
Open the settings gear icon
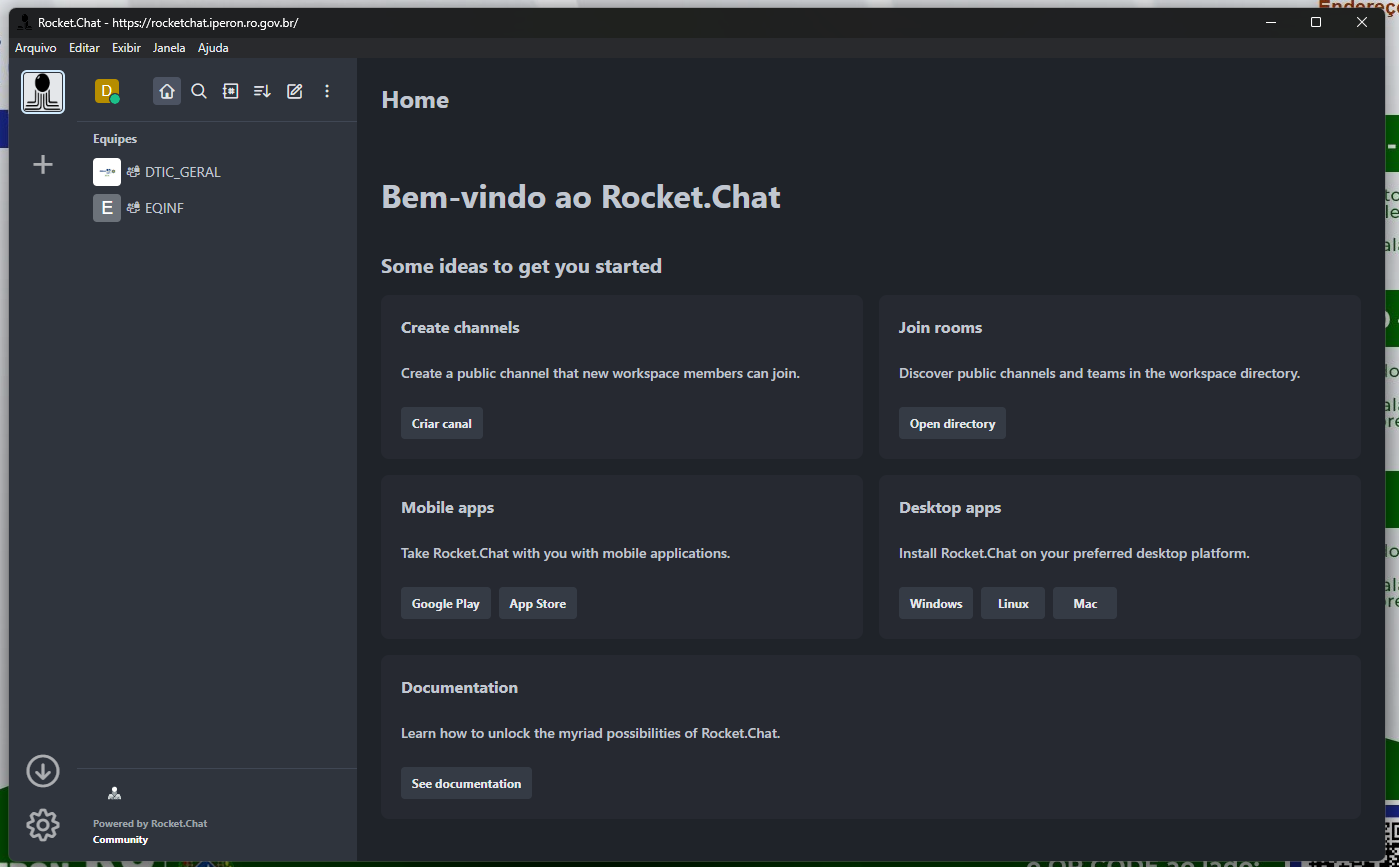43,825
